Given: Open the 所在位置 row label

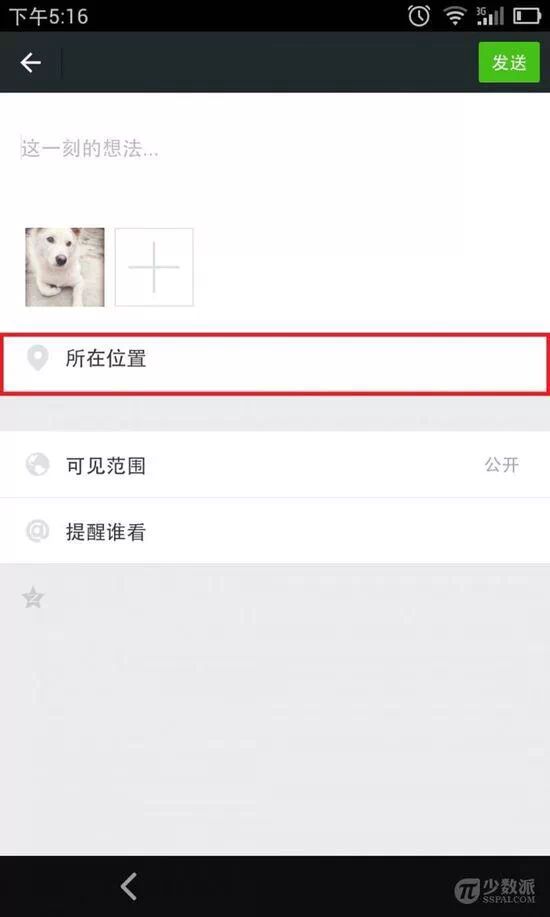Looking at the screenshot, I should coord(106,358).
